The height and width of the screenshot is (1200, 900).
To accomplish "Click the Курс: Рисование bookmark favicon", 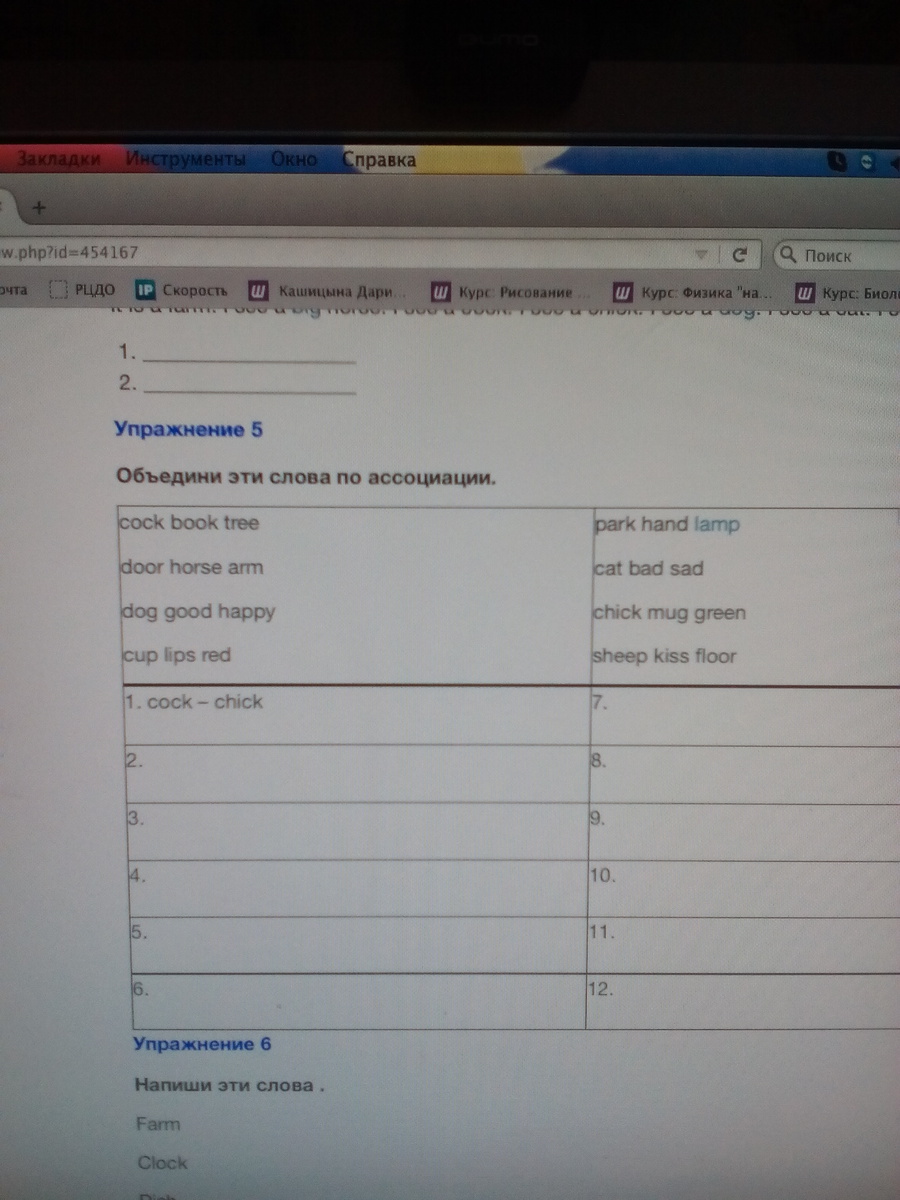I will (441, 293).
